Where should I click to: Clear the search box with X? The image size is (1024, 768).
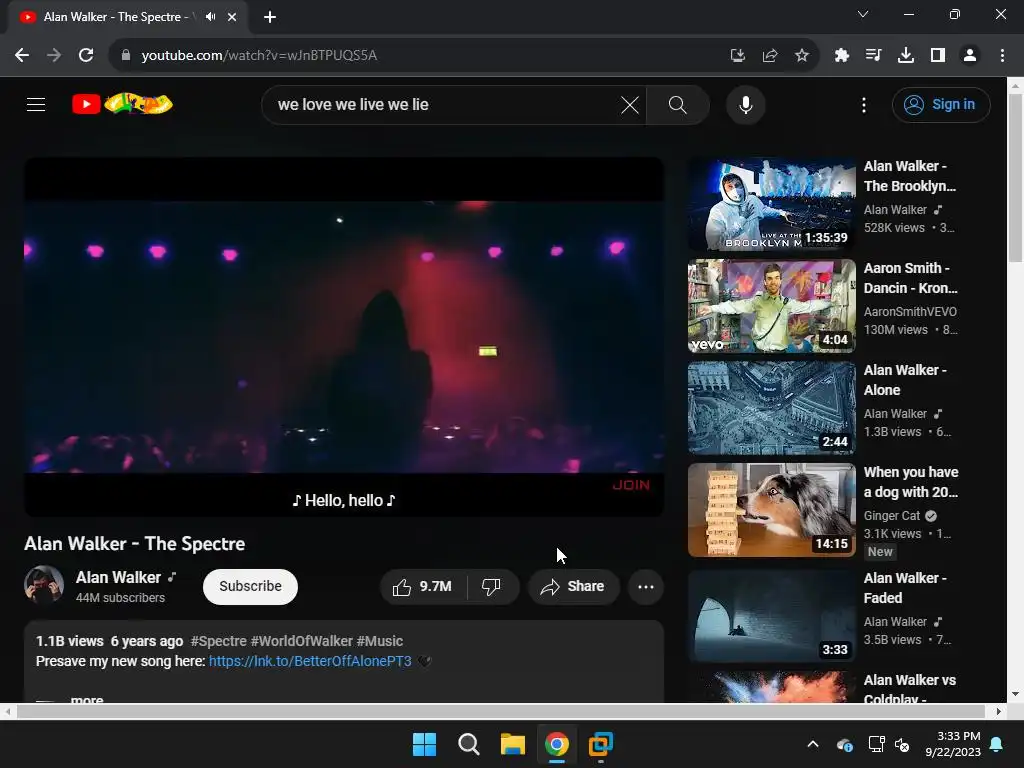pyautogui.click(x=630, y=104)
